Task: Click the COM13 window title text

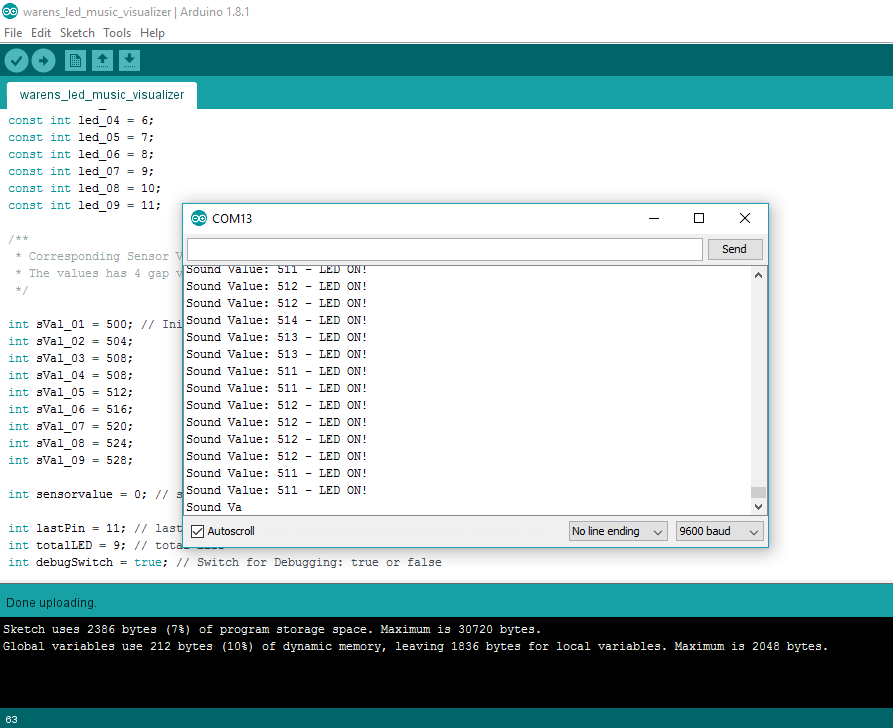Action: pyautogui.click(x=232, y=219)
